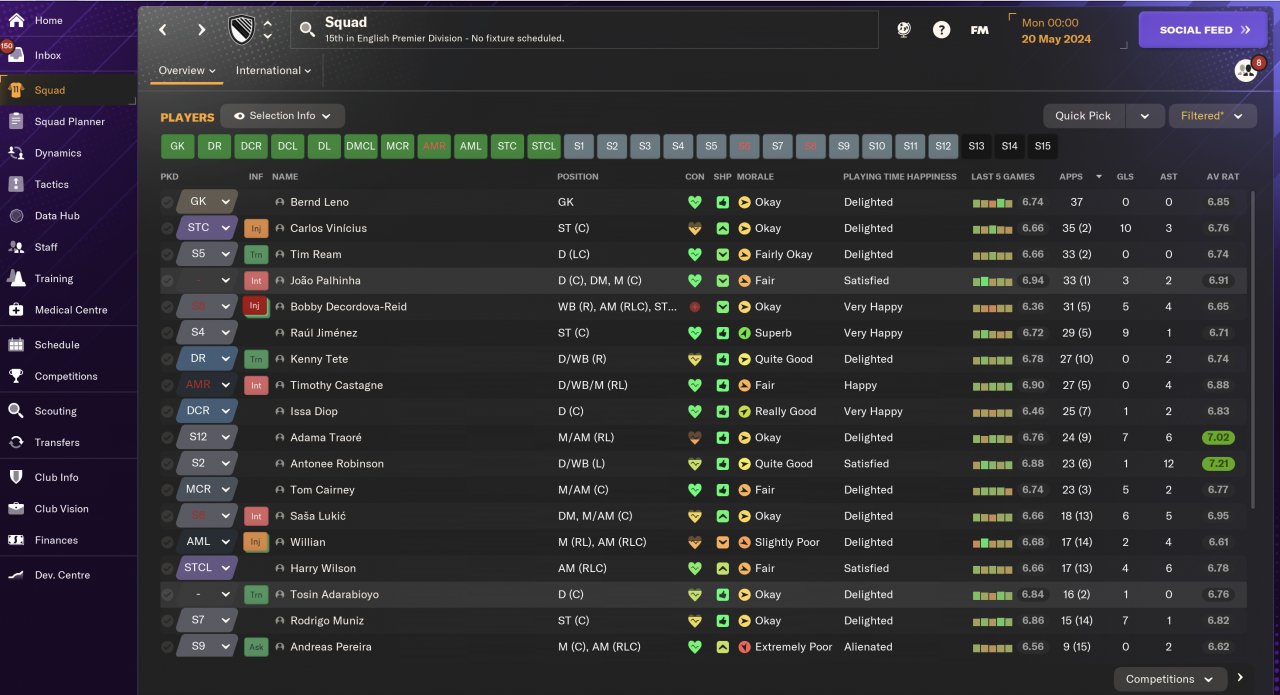Open the Club Info shield icon
Viewport: 1280px width, 695px height.
coord(16,477)
